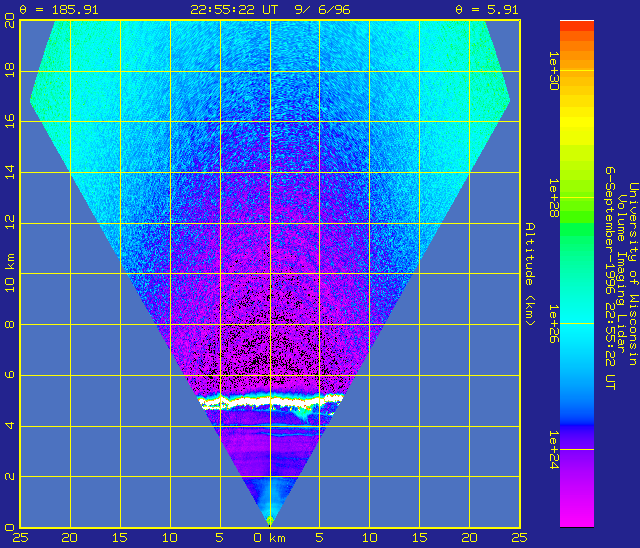Click the θ = 5.91 angle label
Image resolution: width=640 pixels, height=548 pixels.
point(487,9)
